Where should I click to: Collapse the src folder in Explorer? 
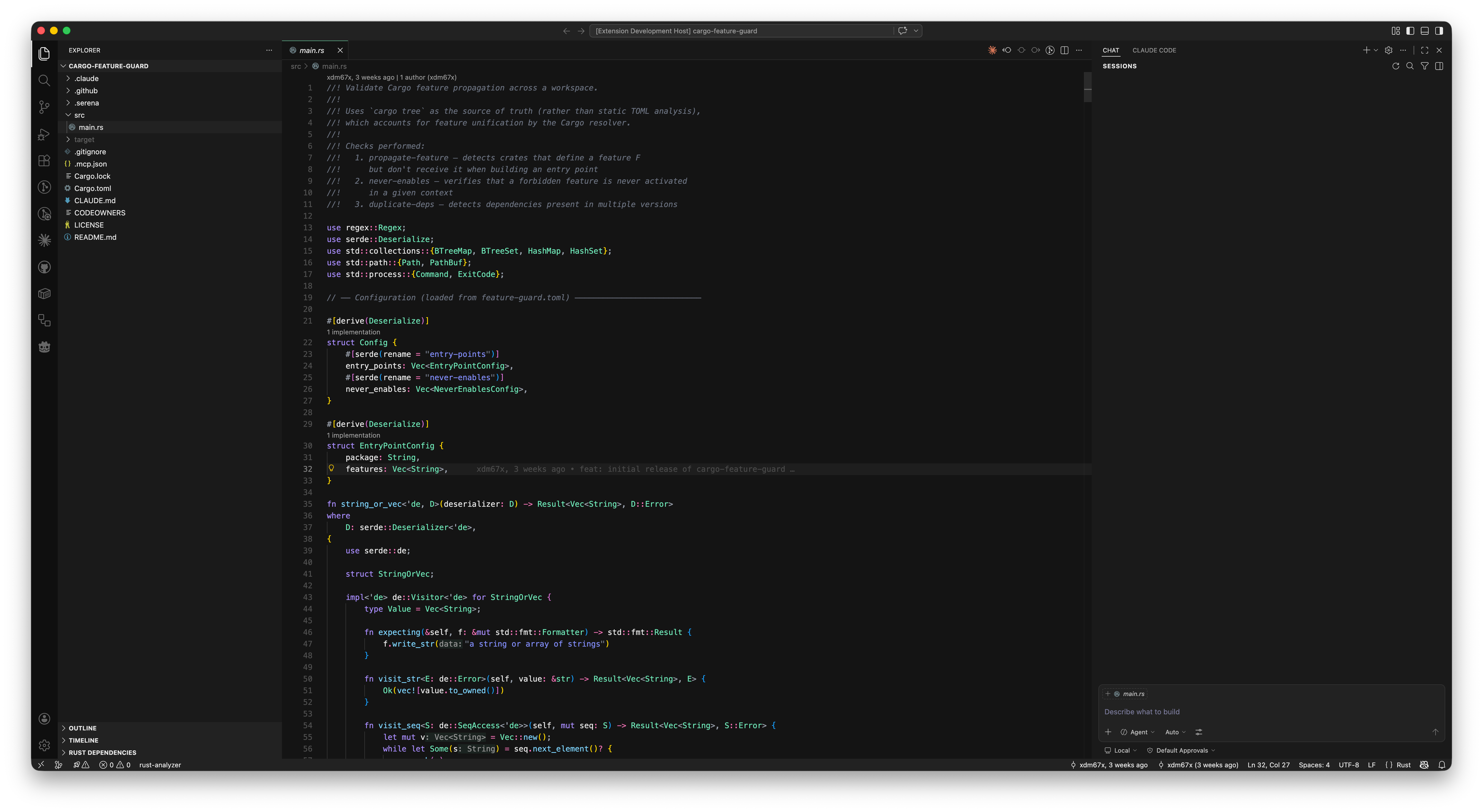click(x=79, y=115)
